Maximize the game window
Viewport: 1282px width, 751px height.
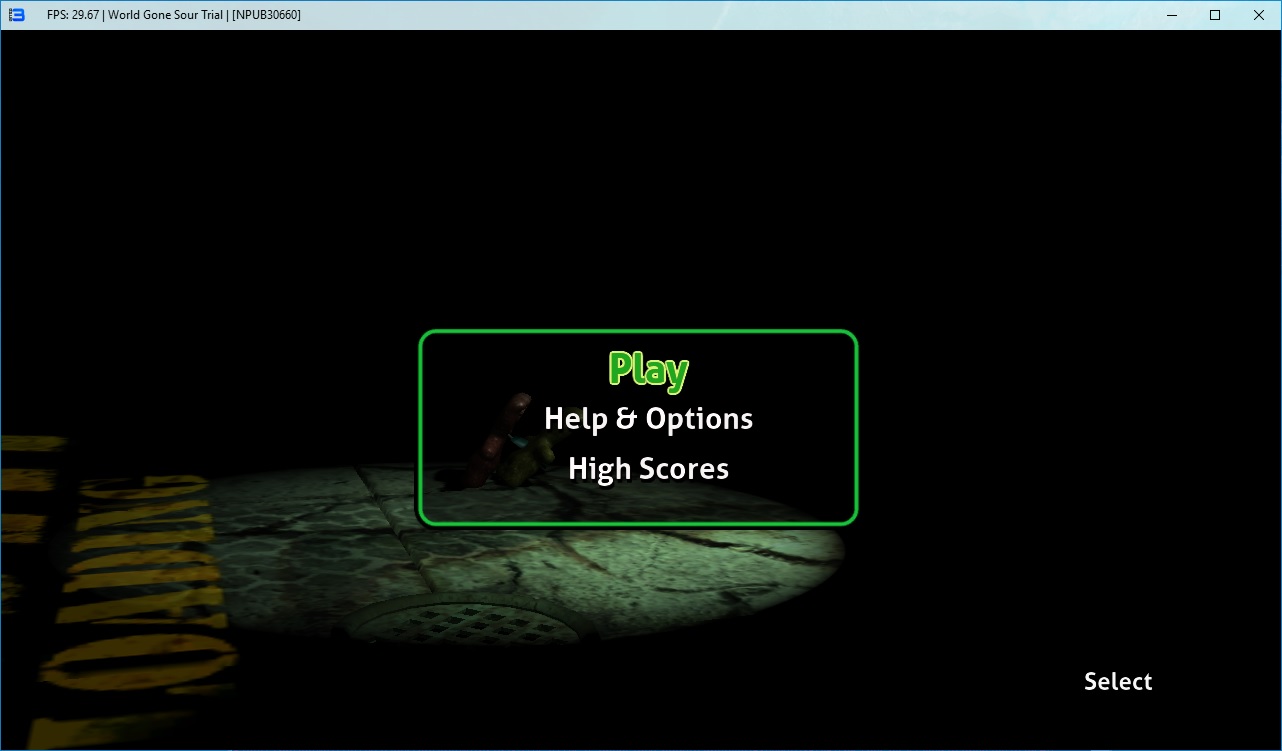click(x=1215, y=15)
